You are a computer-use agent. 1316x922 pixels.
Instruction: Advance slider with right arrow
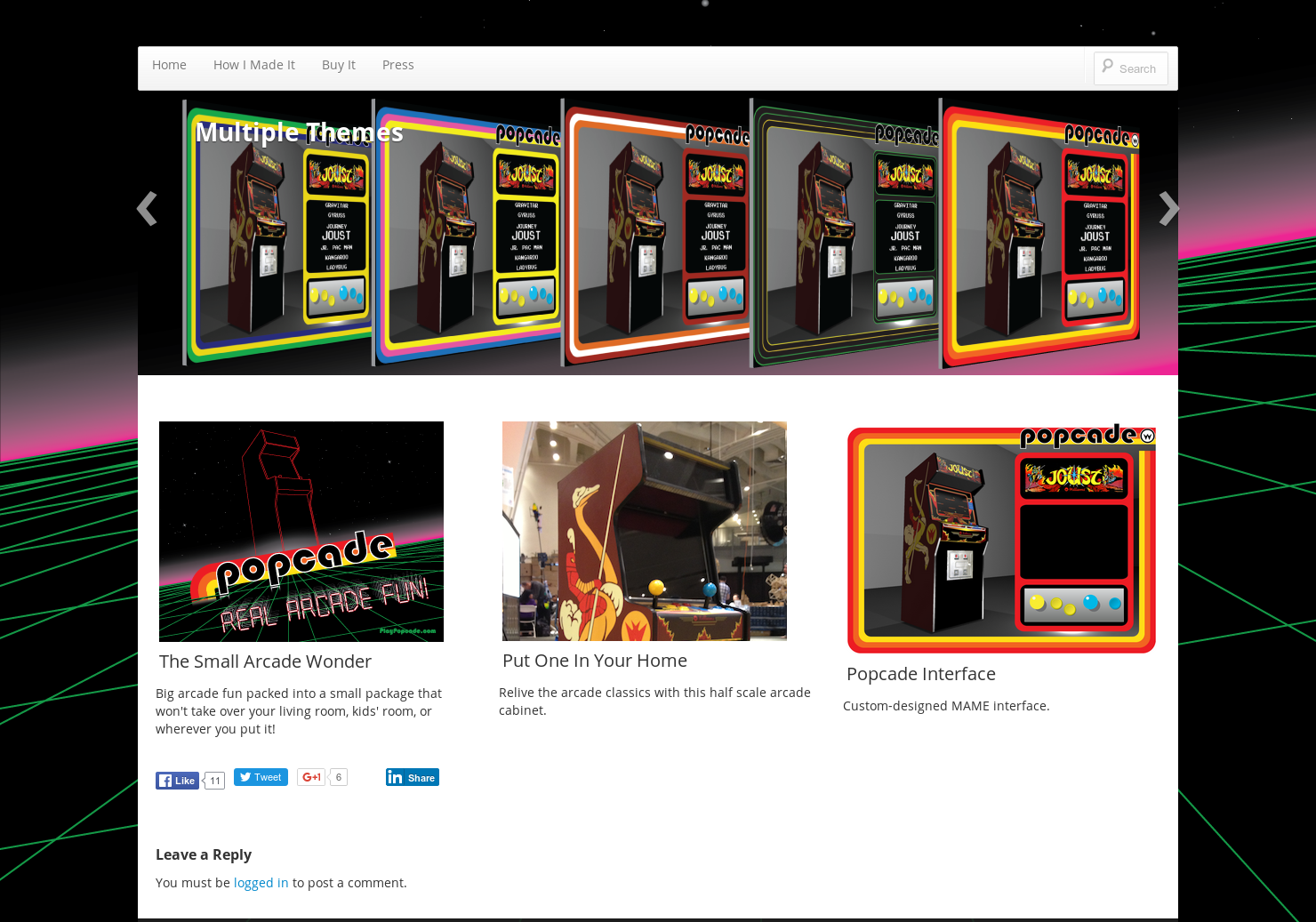(1168, 209)
